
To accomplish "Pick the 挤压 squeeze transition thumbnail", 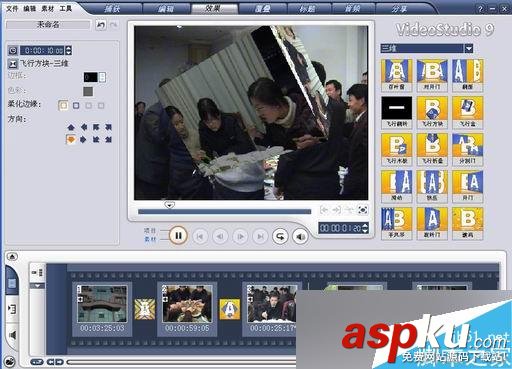I will pyautogui.click(x=432, y=186).
